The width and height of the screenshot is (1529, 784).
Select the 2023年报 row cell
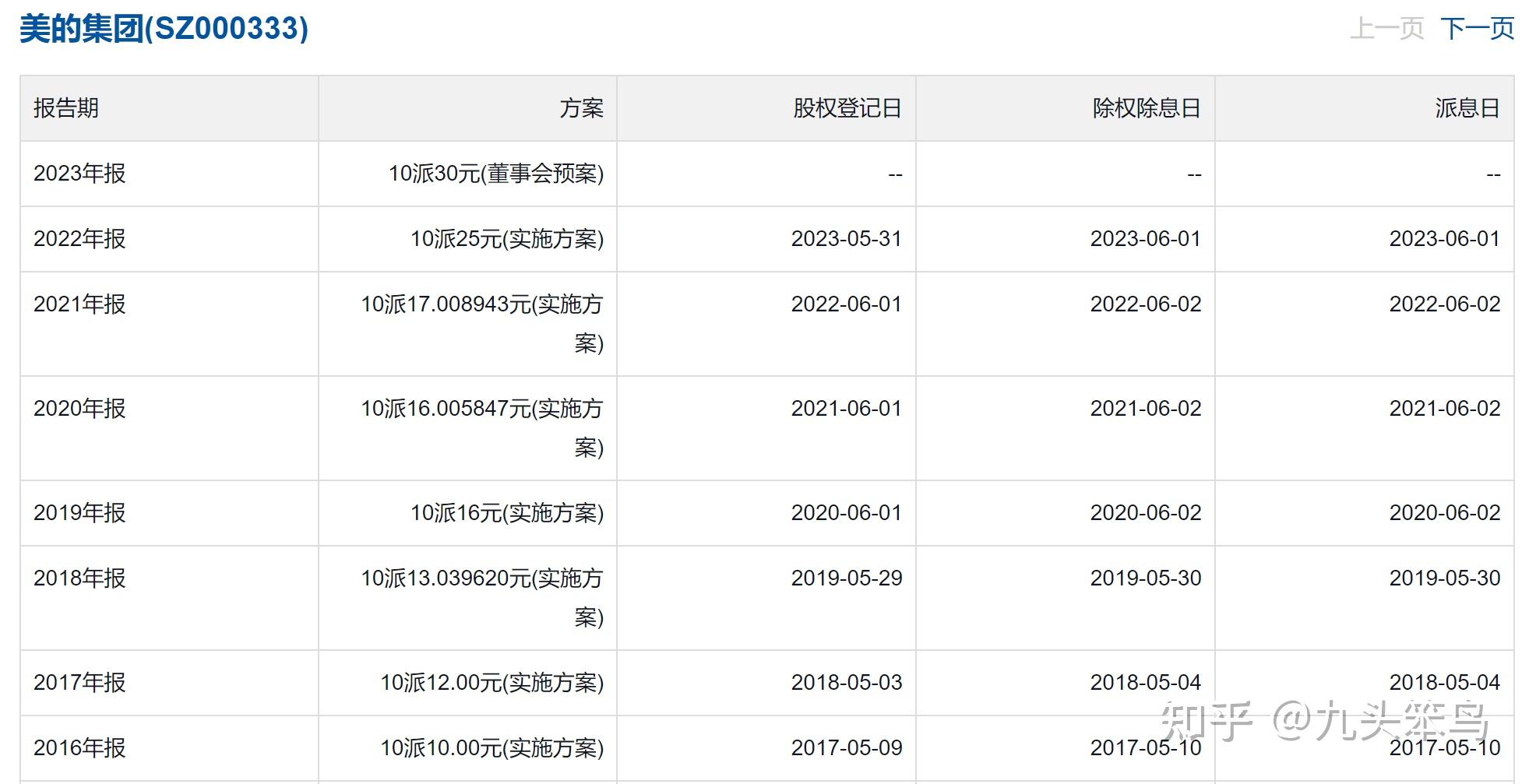coord(79,174)
